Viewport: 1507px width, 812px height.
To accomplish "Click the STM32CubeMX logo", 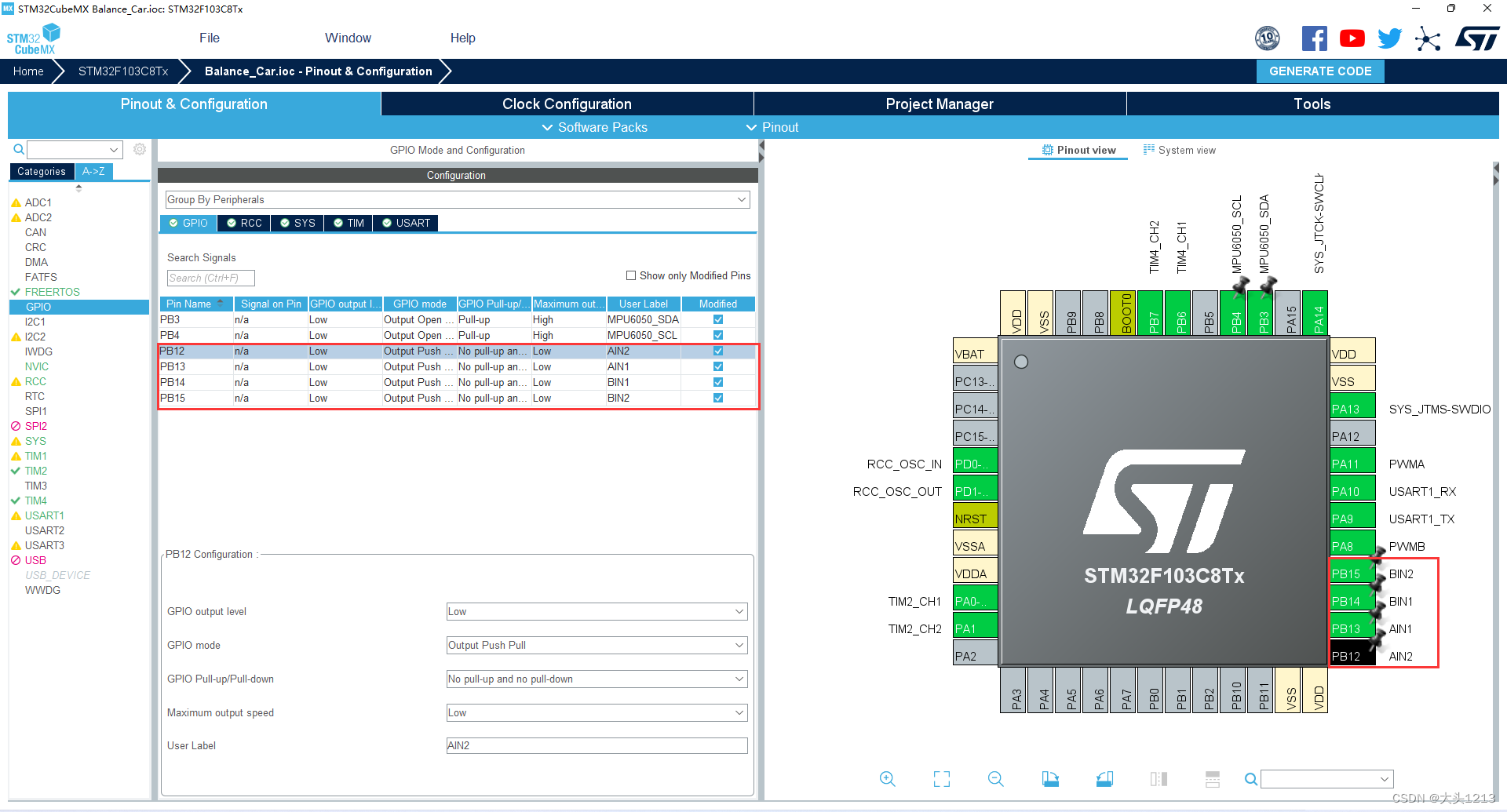I will [x=34, y=39].
